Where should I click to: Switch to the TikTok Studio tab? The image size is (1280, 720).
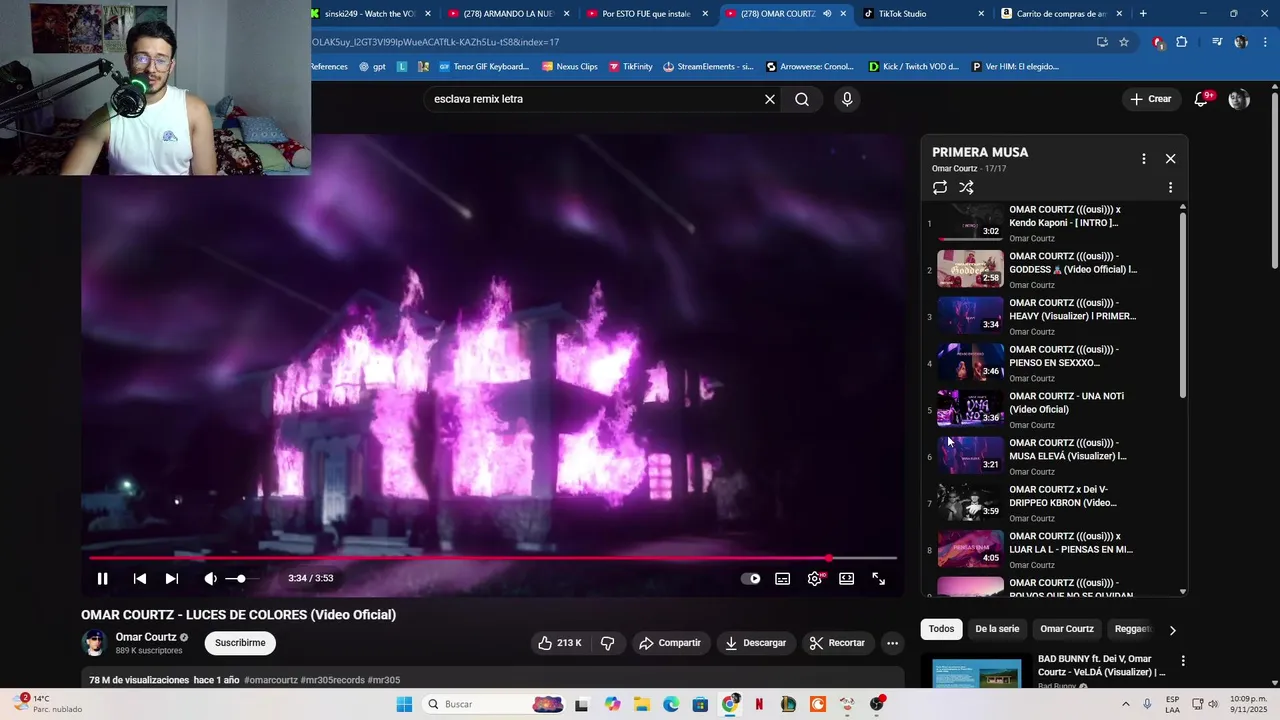pos(920,14)
